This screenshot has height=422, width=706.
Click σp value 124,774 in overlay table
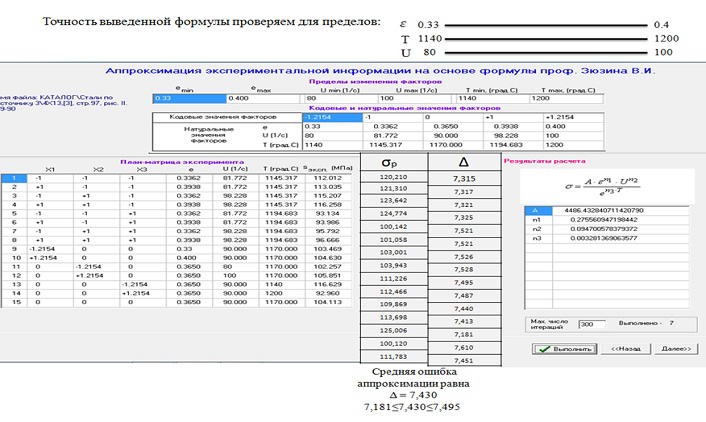coord(394,213)
